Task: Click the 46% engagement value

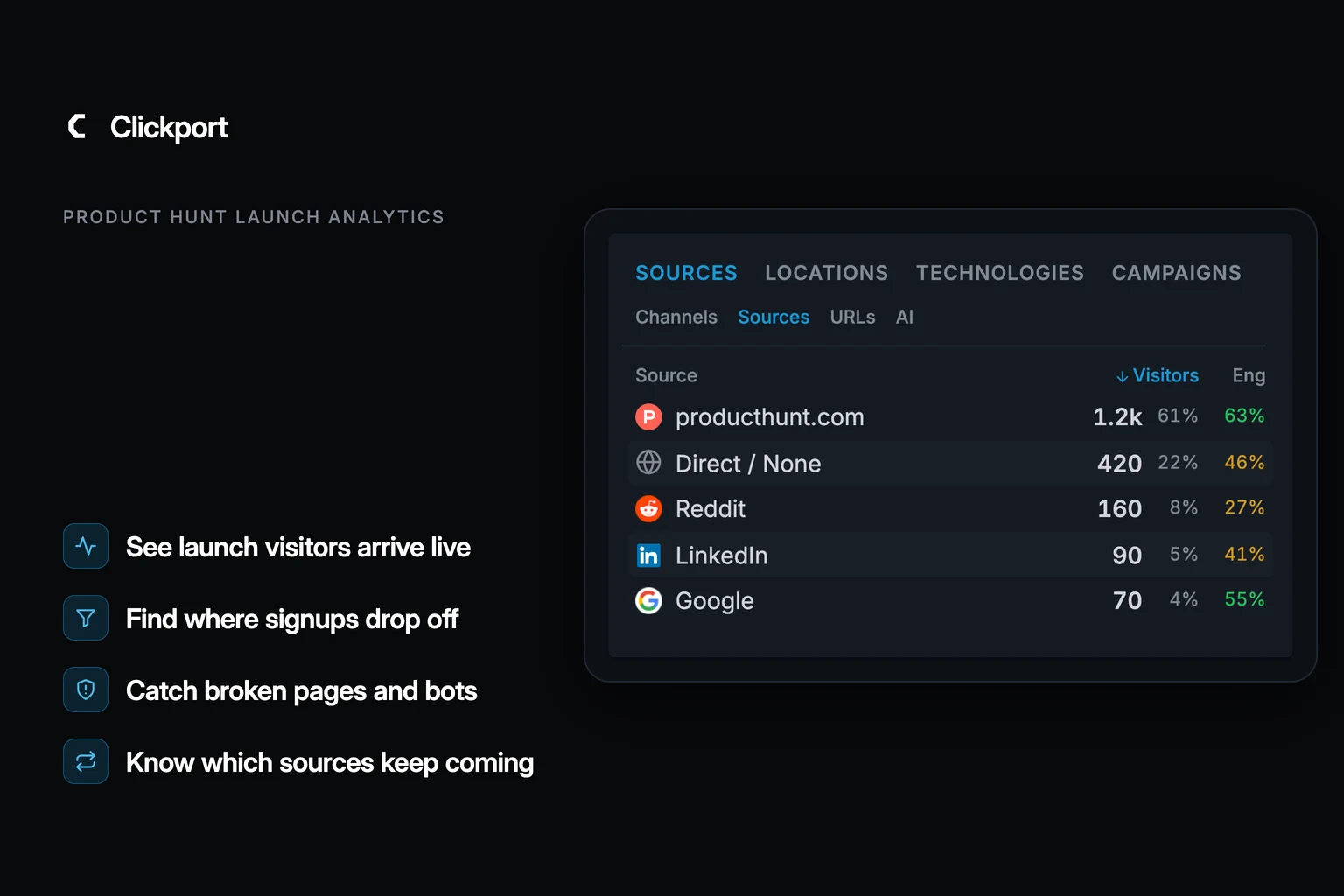Action: [1244, 462]
